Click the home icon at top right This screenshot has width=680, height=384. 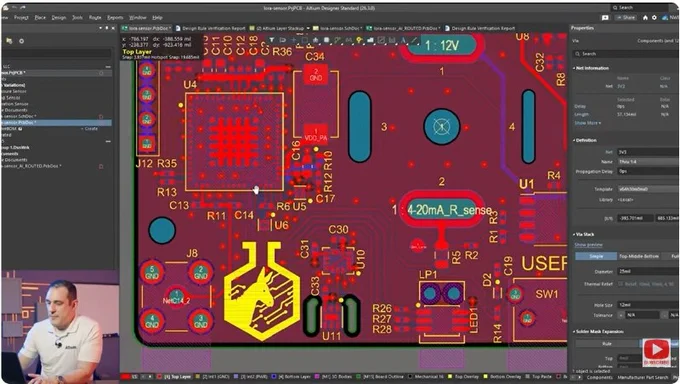[x=645, y=18]
